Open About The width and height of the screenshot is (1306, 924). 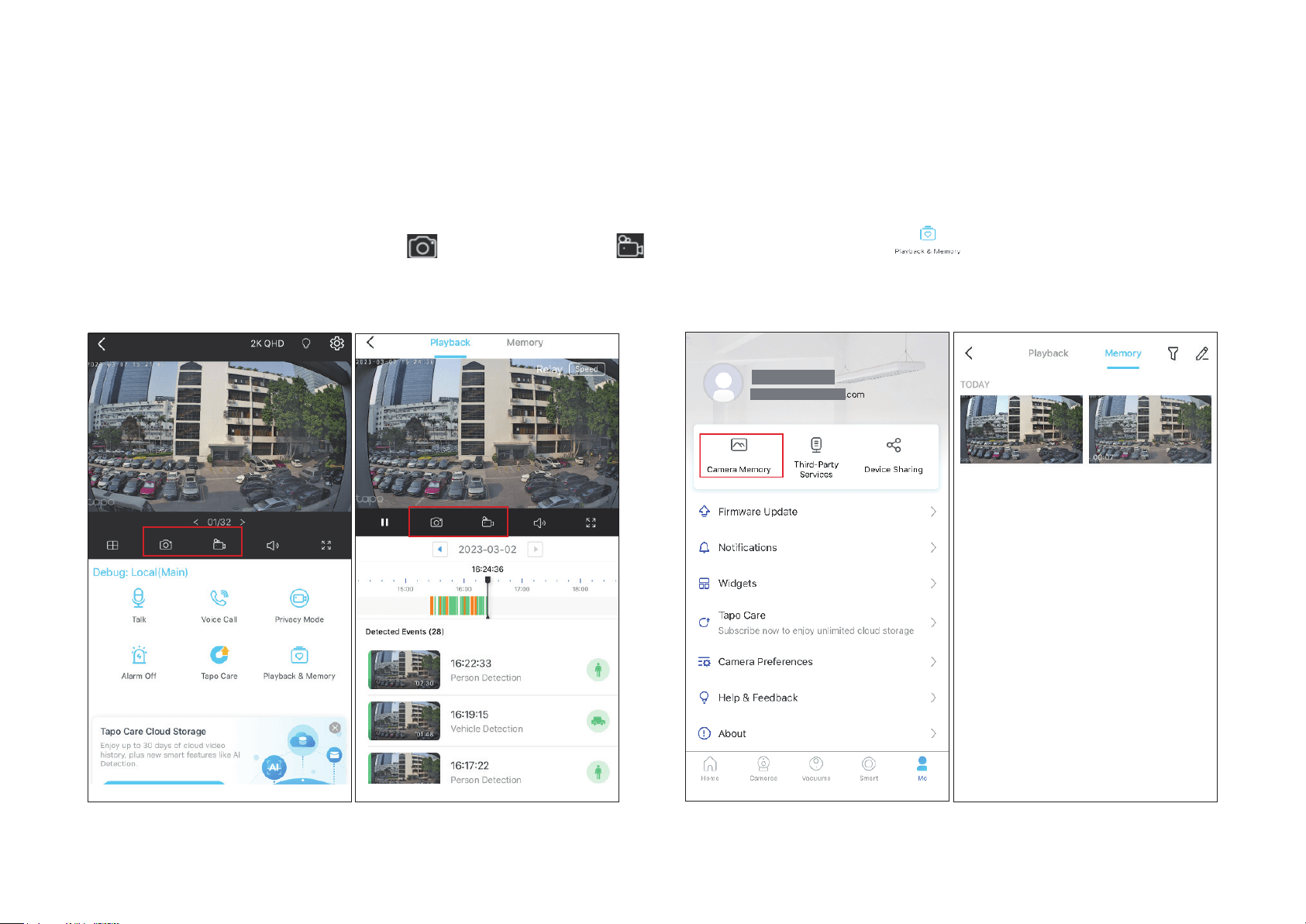817,733
